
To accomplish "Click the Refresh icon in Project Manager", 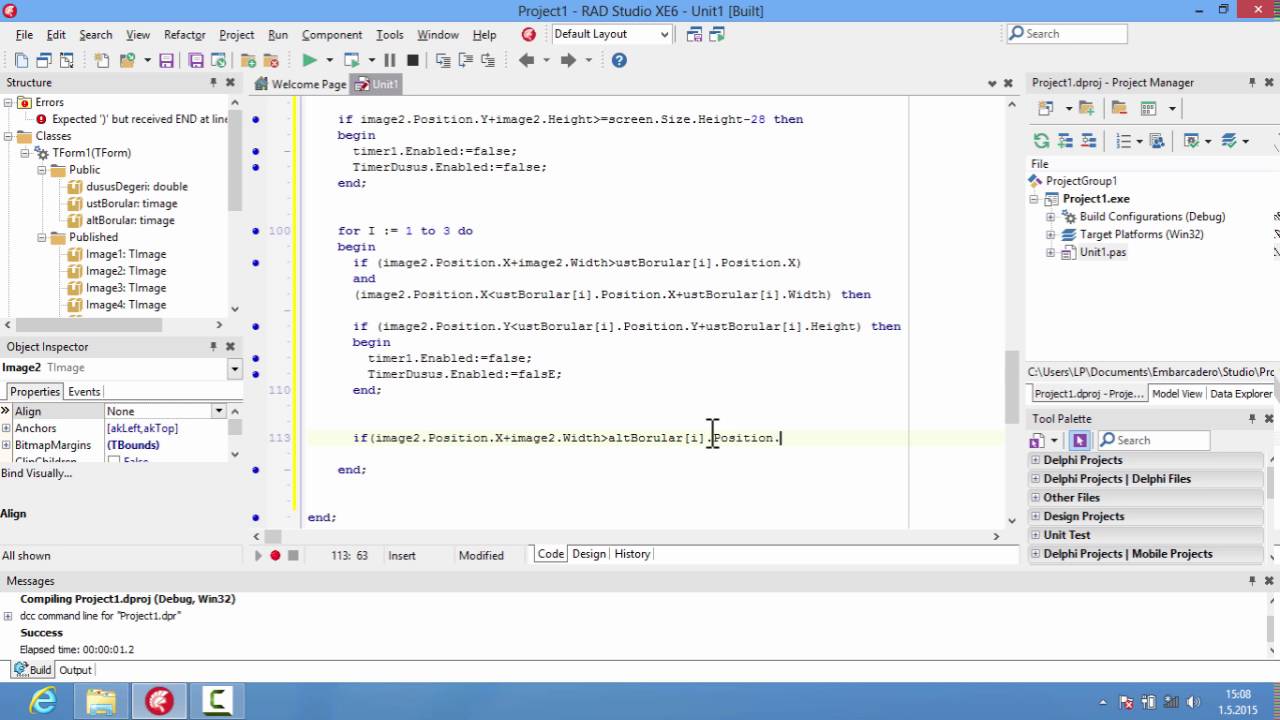I will [1042, 141].
